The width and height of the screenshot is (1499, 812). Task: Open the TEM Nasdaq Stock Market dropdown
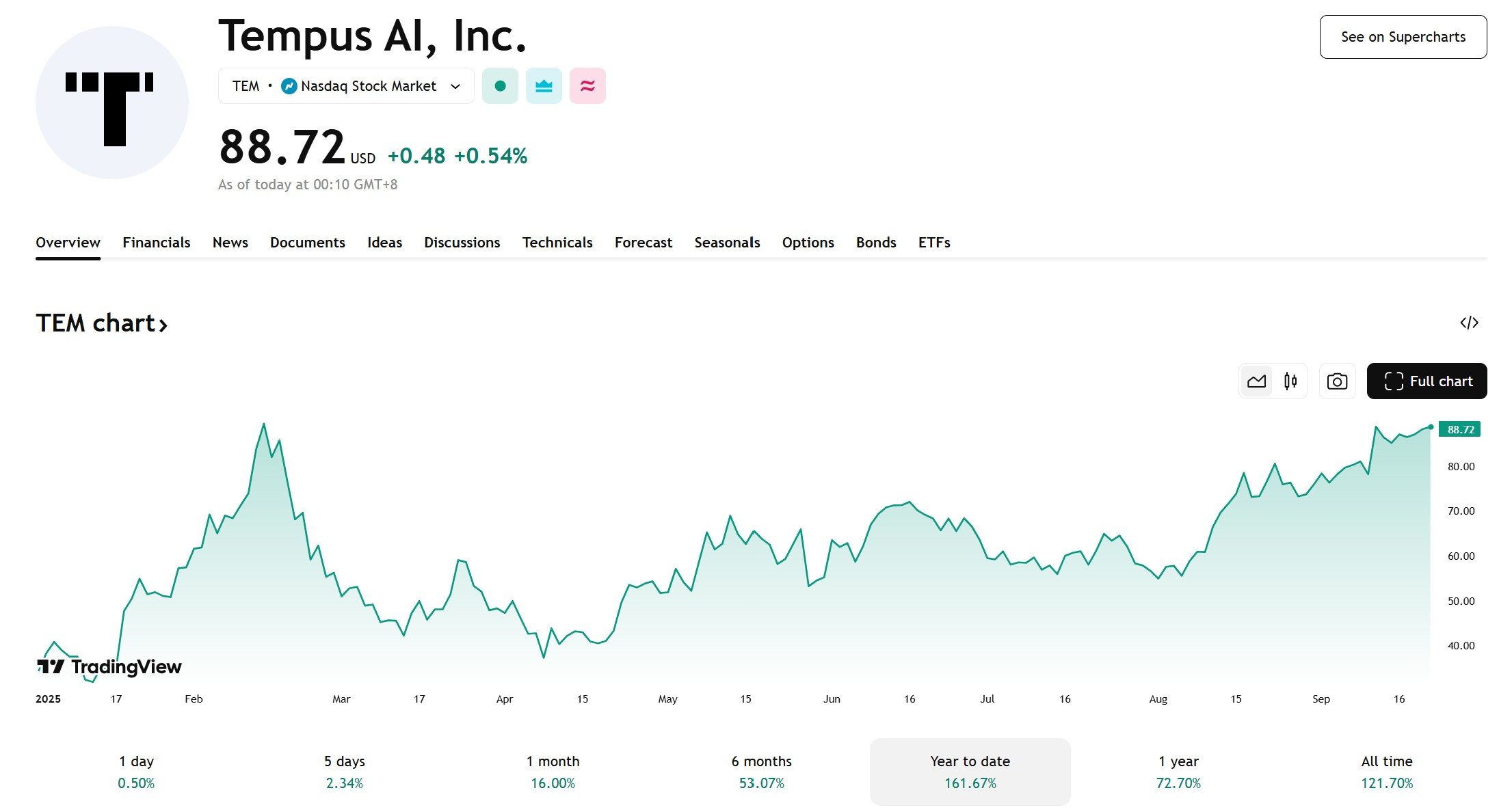pyautogui.click(x=346, y=86)
